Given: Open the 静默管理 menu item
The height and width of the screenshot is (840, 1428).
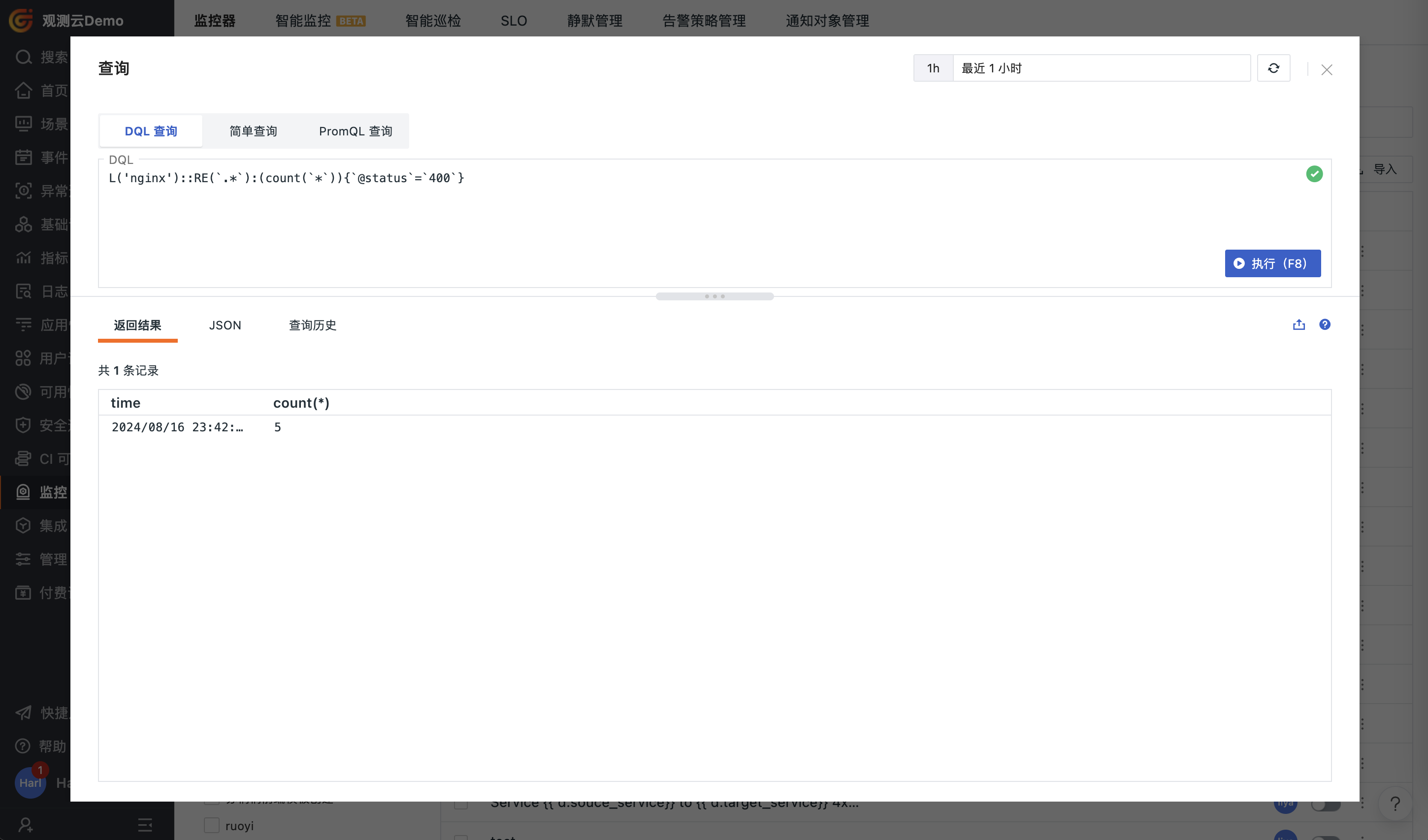Looking at the screenshot, I should (594, 20).
